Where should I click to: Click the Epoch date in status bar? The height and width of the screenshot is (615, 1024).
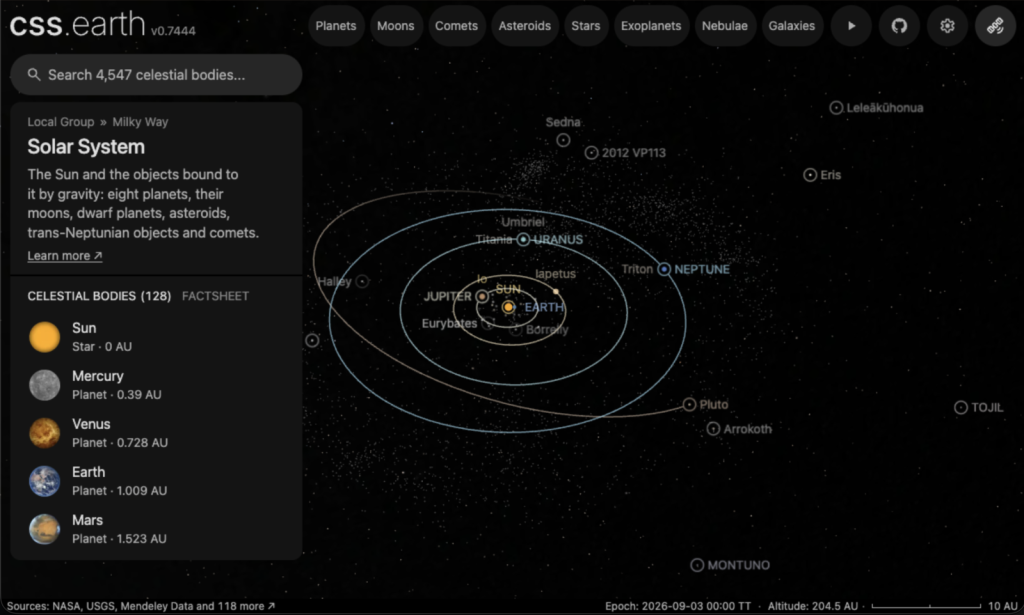[678, 607]
